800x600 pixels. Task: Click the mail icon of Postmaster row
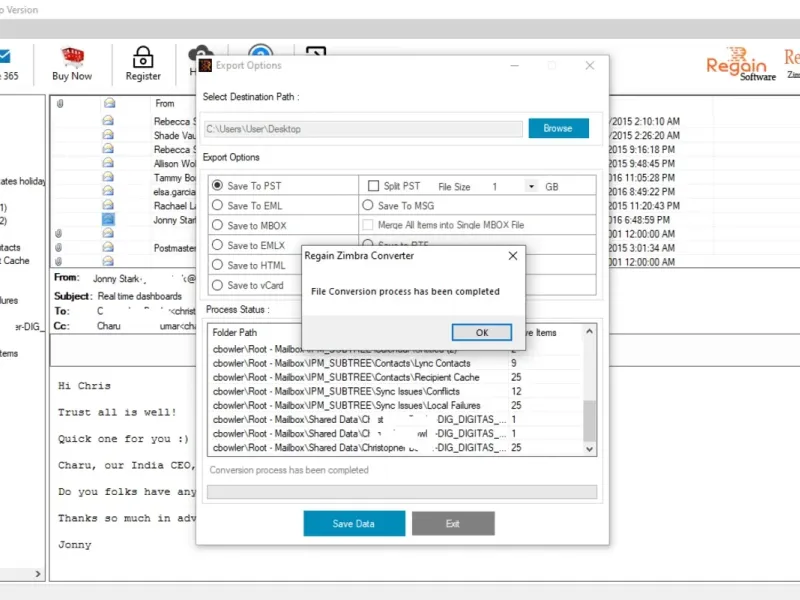coord(108,247)
